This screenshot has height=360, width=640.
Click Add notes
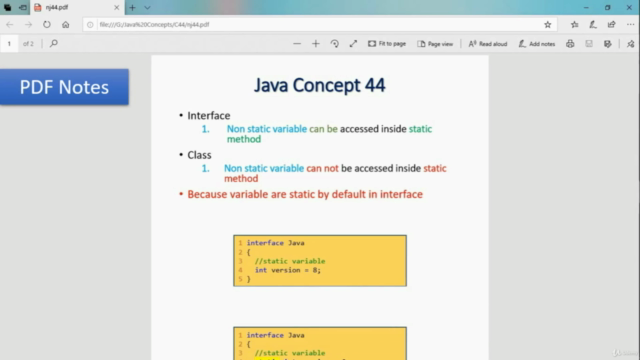point(537,44)
